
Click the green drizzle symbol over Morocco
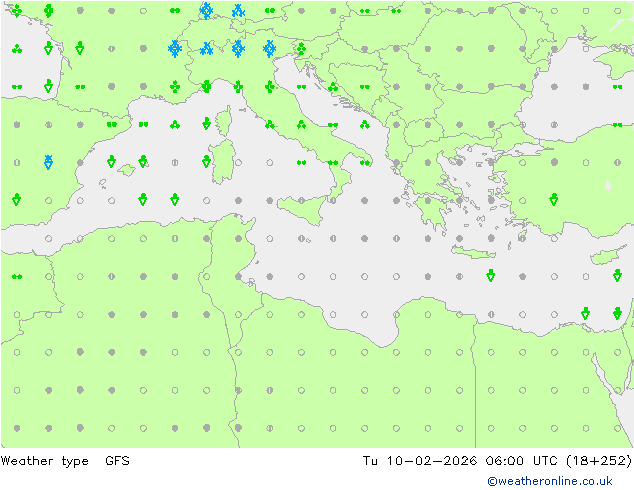17,277
